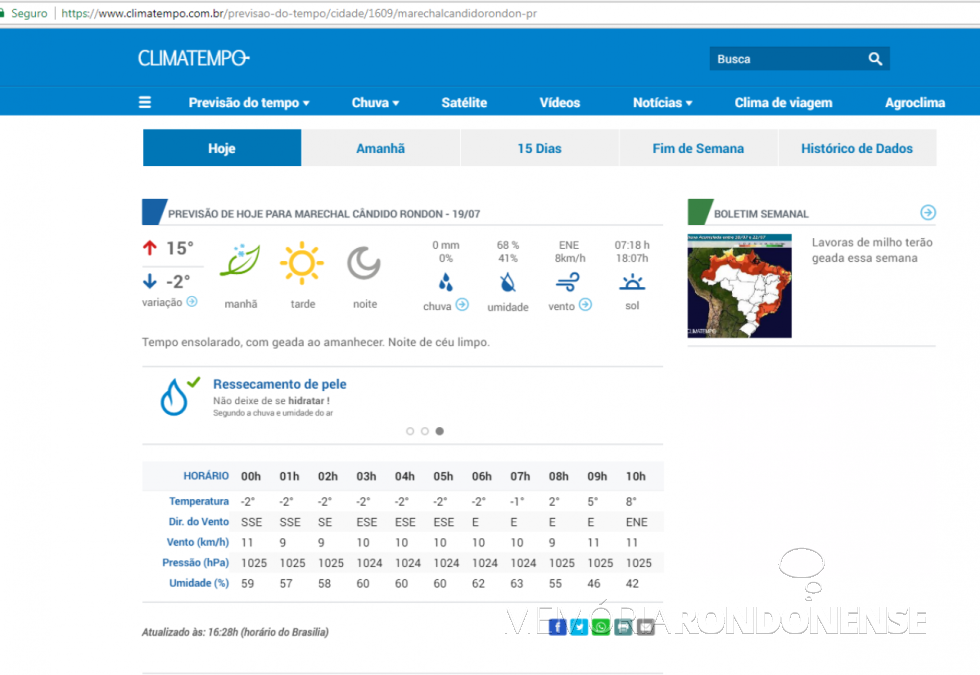Viewport: 980px width, 675px height.
Task: Select the manhã weather icon
Action: (x=240, y=263)
